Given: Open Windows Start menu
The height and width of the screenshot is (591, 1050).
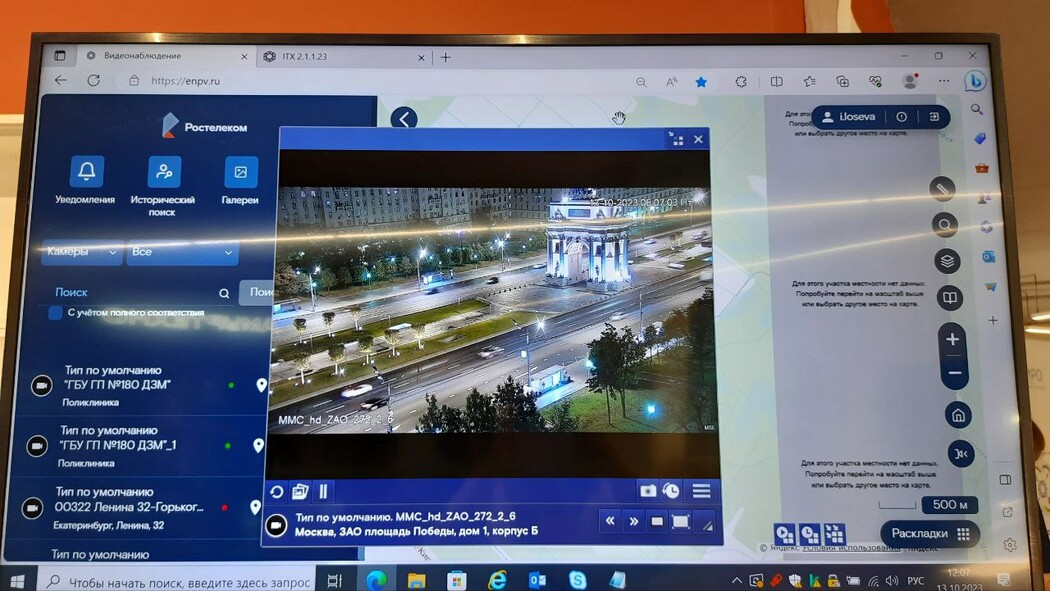Looking at the screenshot, I should 17,581.
